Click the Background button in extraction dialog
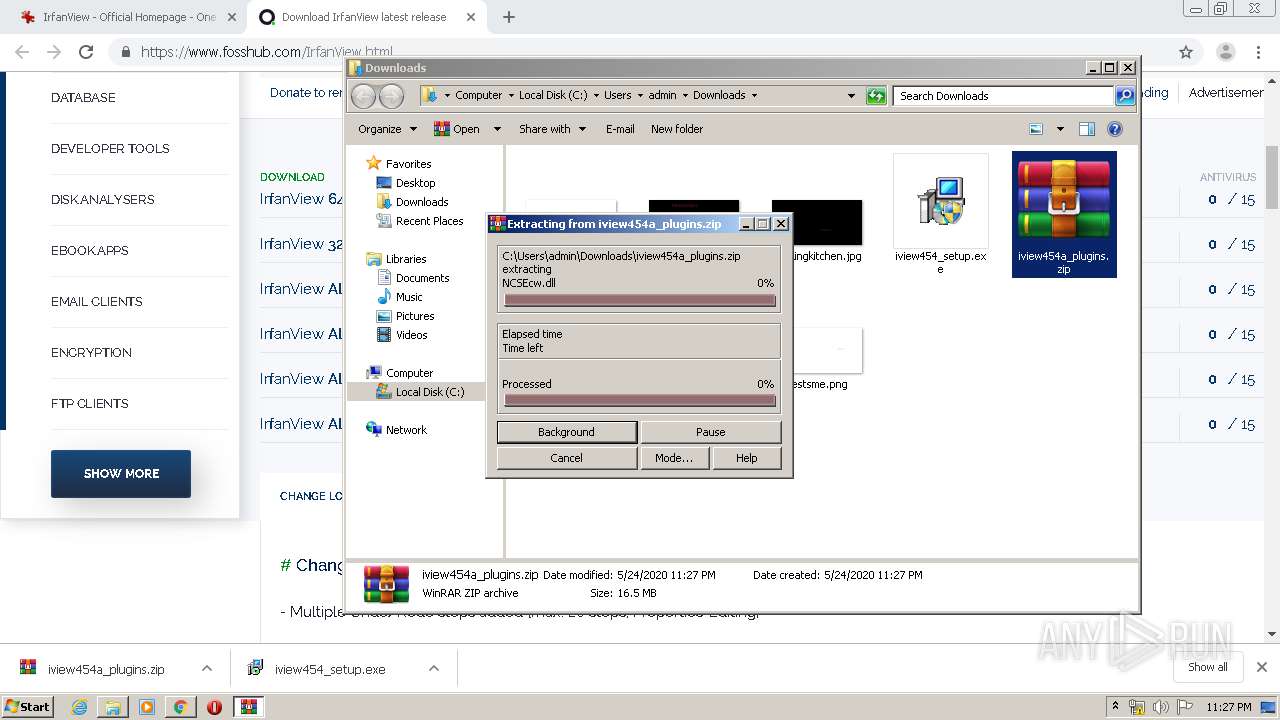Image resolution: width=1280 pixels, height=720 pixels. (566, 432)
